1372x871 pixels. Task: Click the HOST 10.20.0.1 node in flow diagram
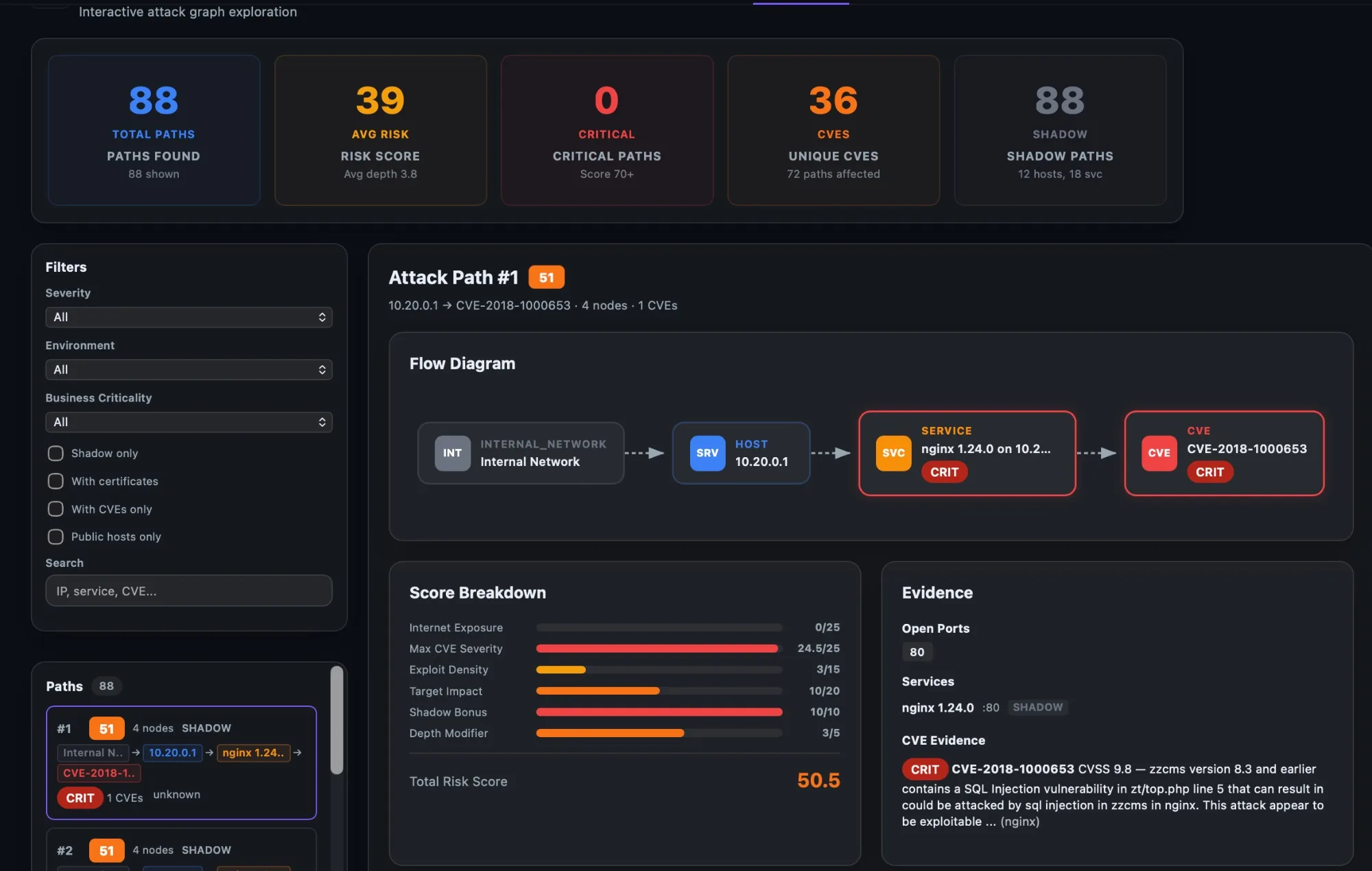point(741,453)
